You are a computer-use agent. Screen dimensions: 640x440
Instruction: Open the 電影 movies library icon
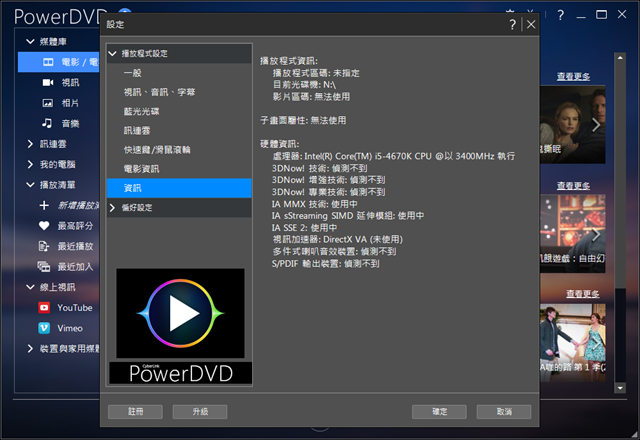click(x=48, y=62)
